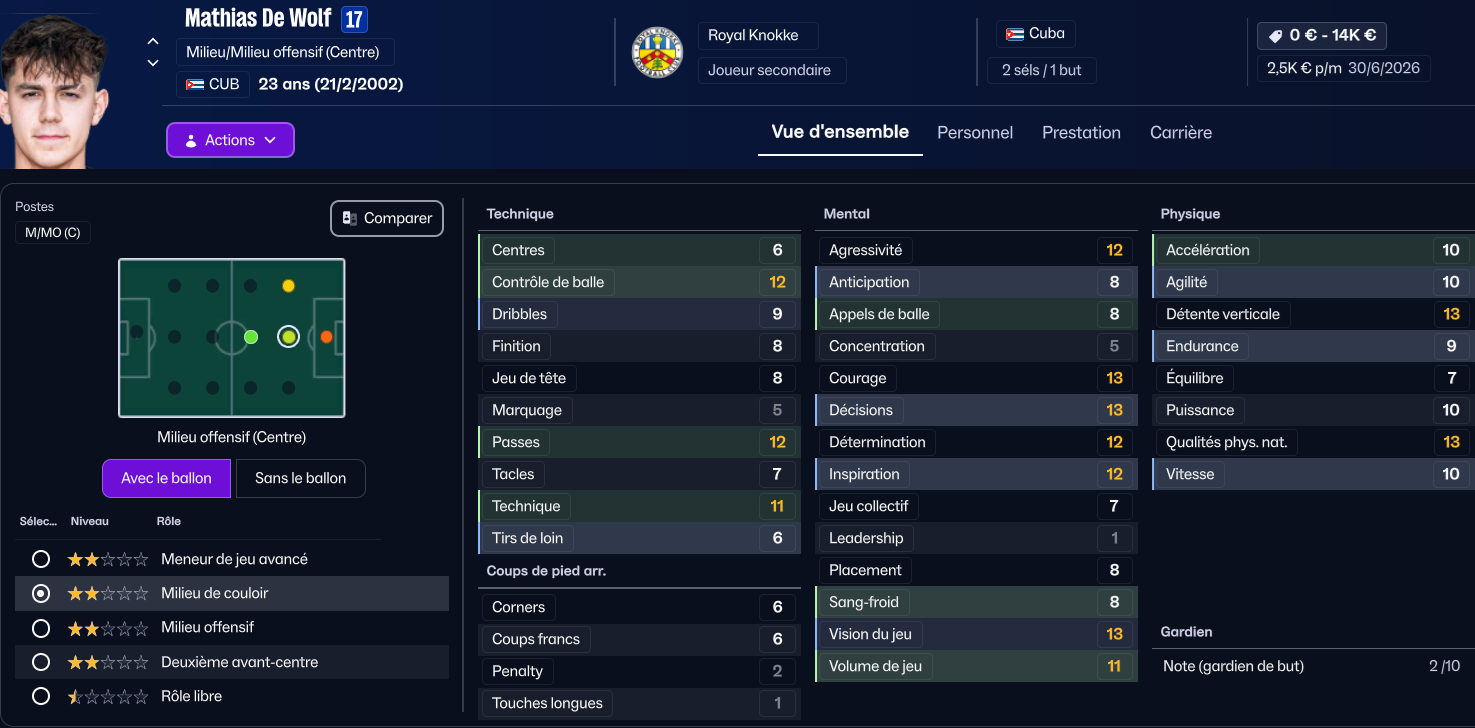Click the Cuba flag beside CUB
This screenshot has width=1475, height=728.
194,84
